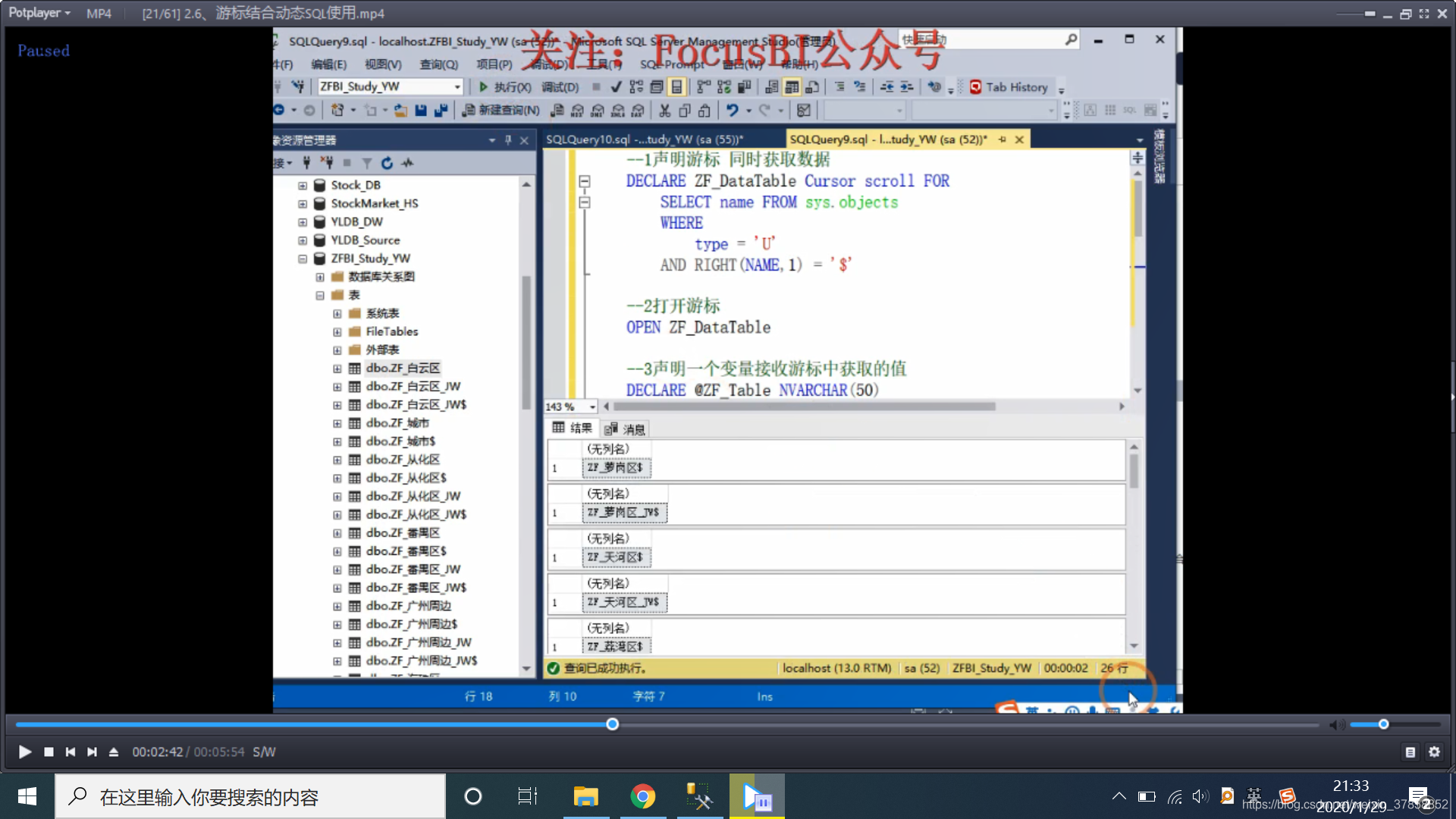Click the Potplayer play button

24,752
